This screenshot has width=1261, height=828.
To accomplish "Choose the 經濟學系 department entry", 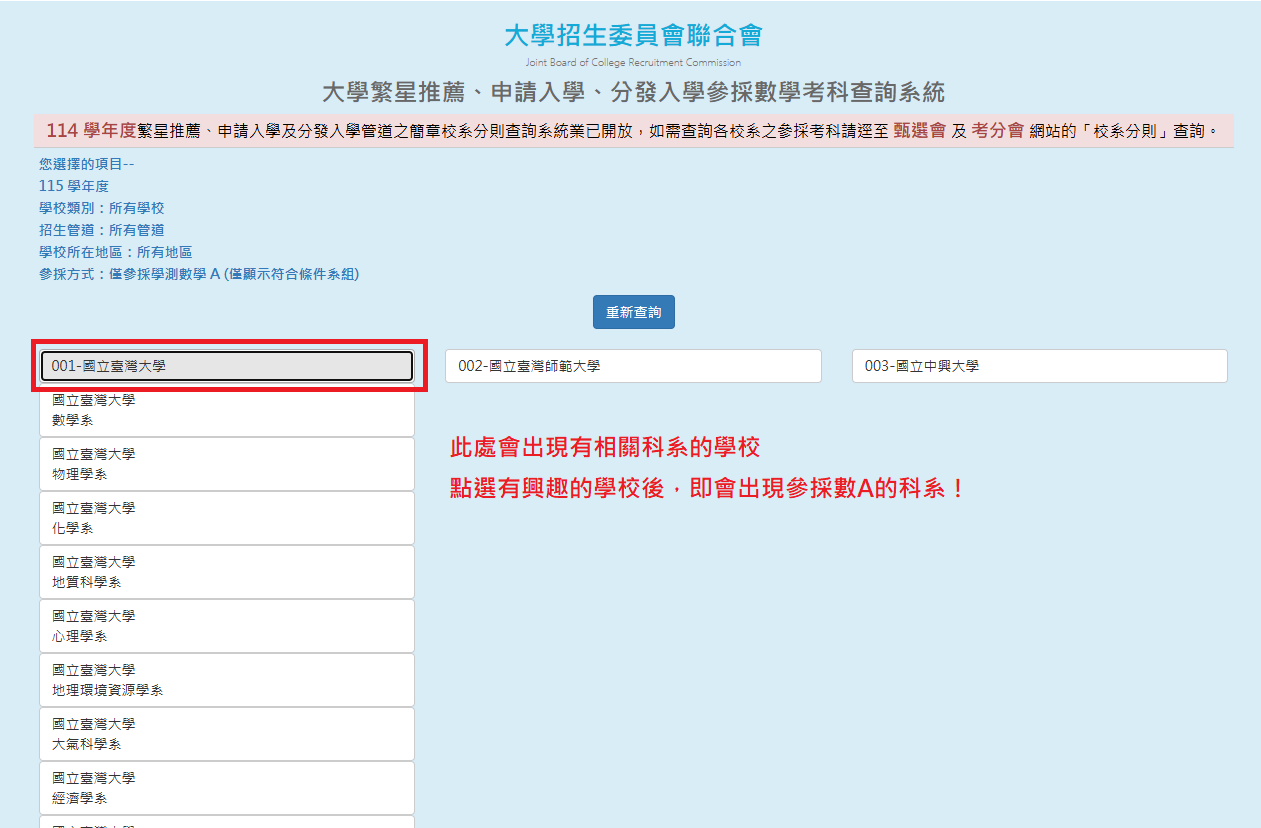I will (226, 788).
